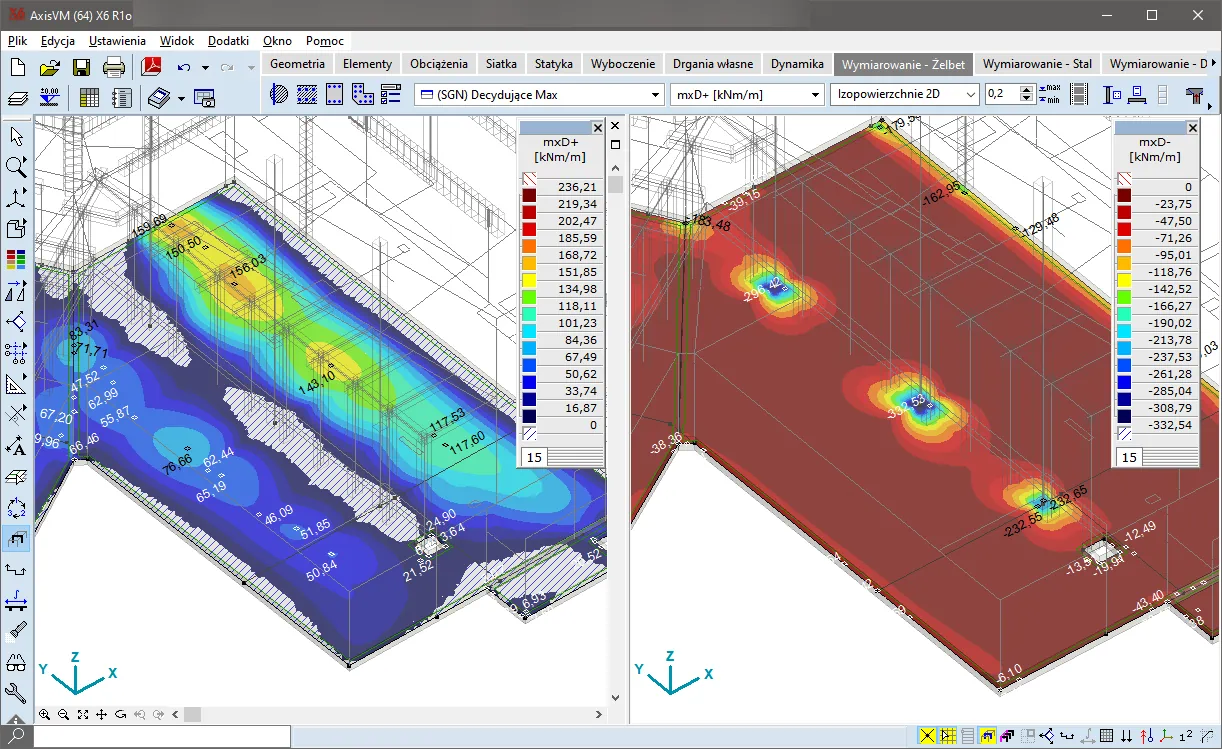Toggle the yellow grid cursor icon in status bar
The image size is (1222, 749).
pos(947,736)
